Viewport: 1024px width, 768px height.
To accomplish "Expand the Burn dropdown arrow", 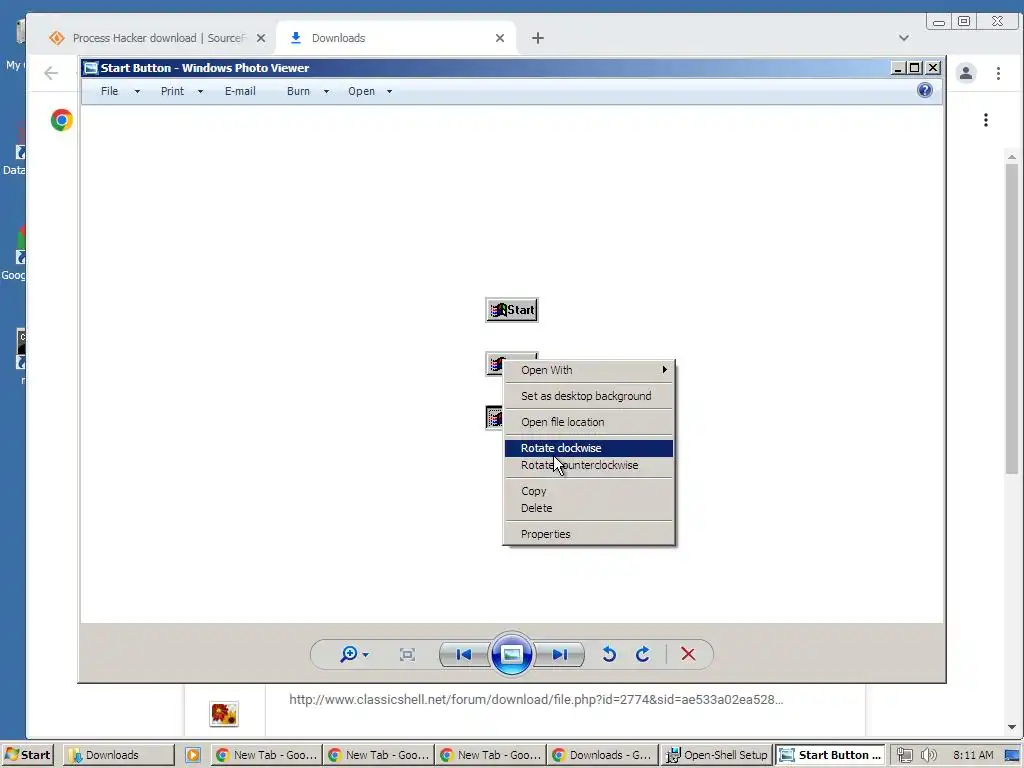I will (x=327, y=92).
